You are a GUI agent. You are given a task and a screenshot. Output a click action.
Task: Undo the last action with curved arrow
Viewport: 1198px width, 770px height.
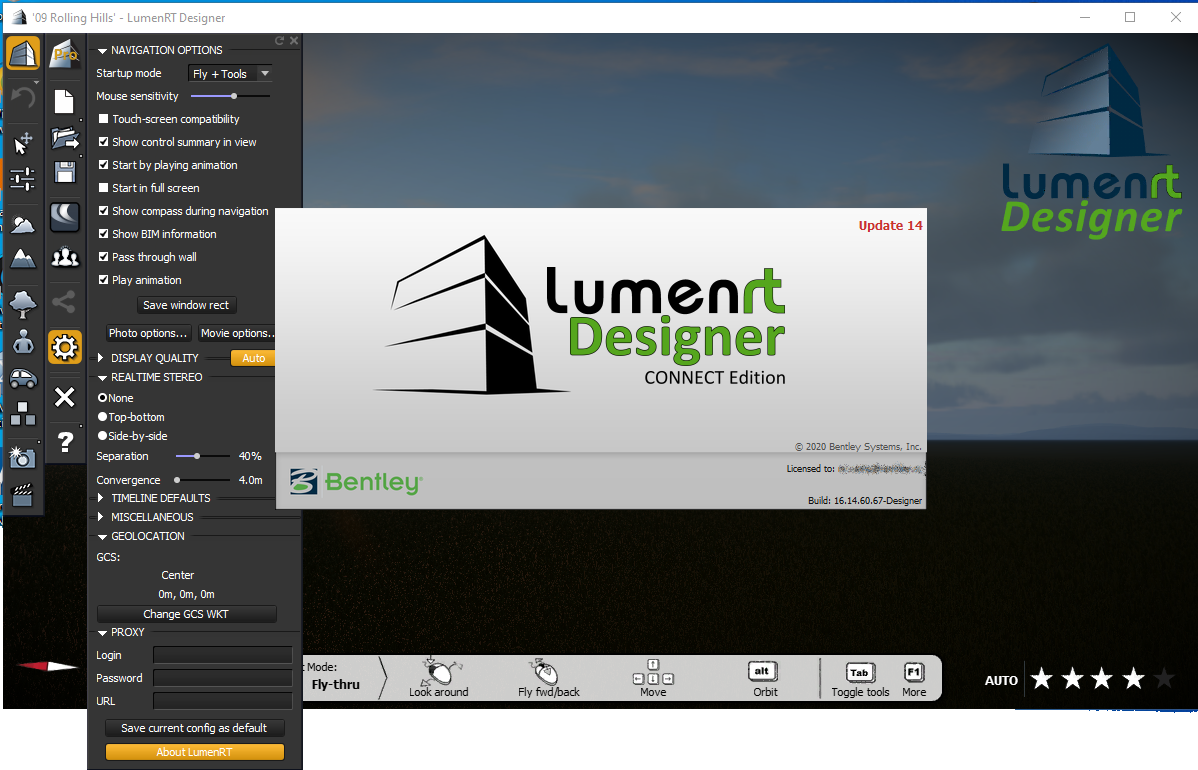[23, 99]
